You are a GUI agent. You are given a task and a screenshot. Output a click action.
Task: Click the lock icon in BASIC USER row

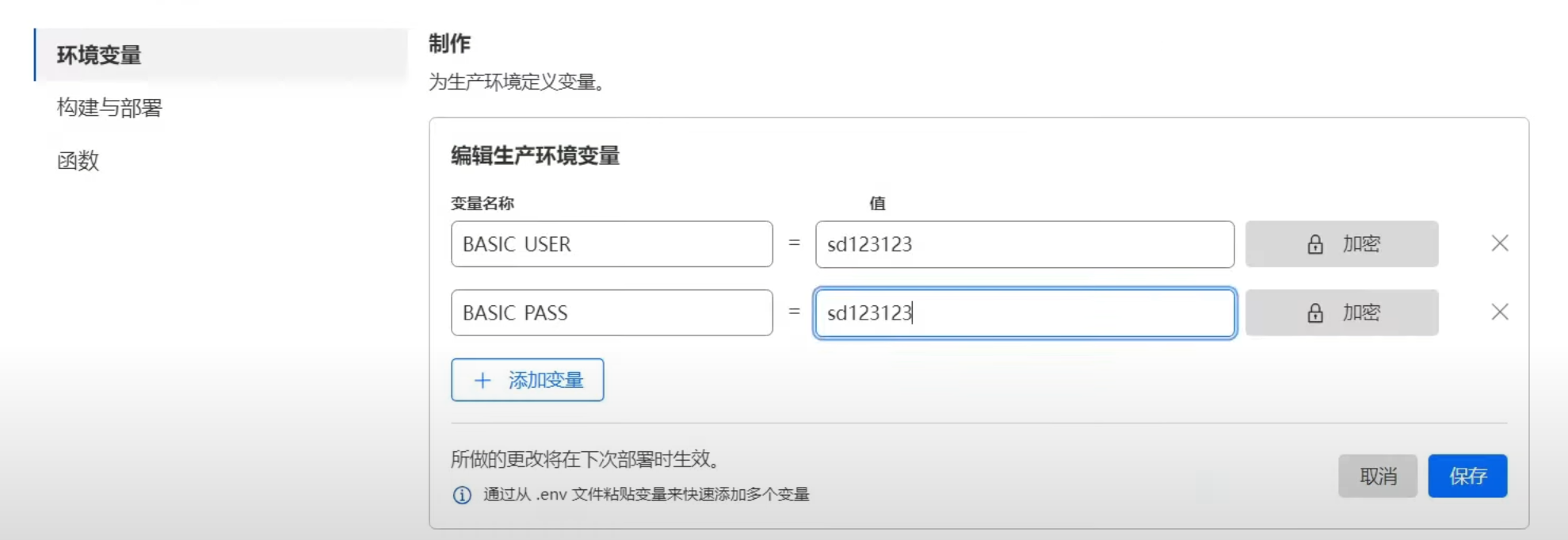pos(1315,244)
